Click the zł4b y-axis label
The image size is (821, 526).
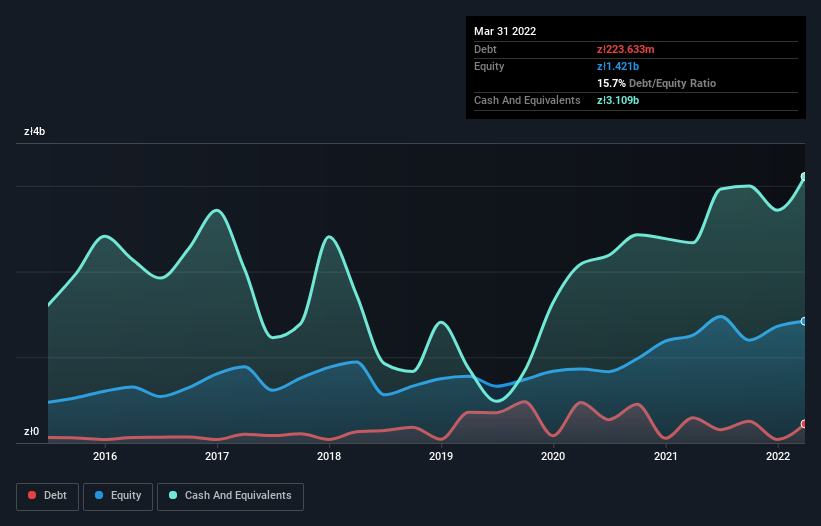35,131
